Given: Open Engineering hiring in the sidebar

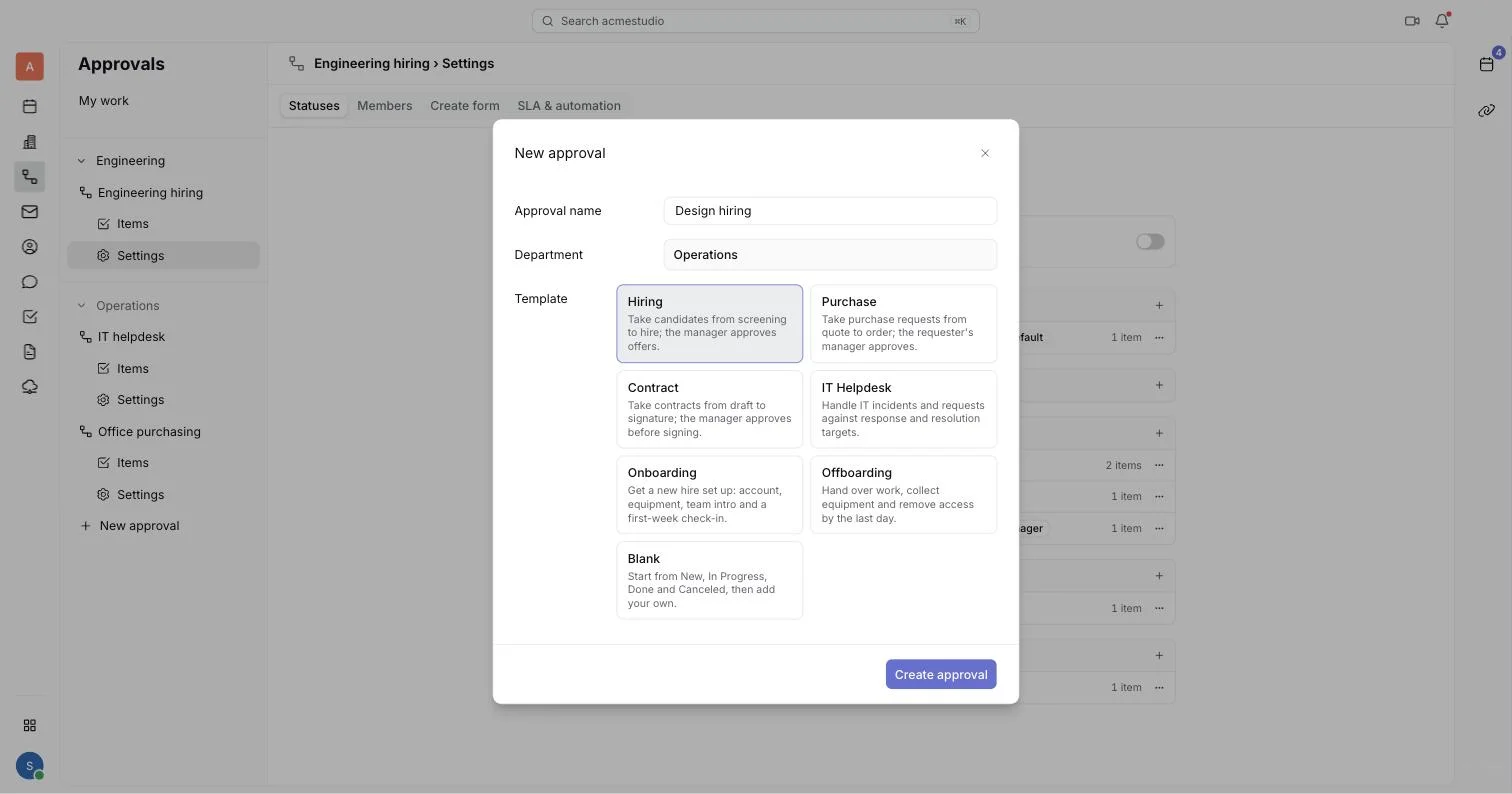Looking at the screenshot, I should 150,193.
